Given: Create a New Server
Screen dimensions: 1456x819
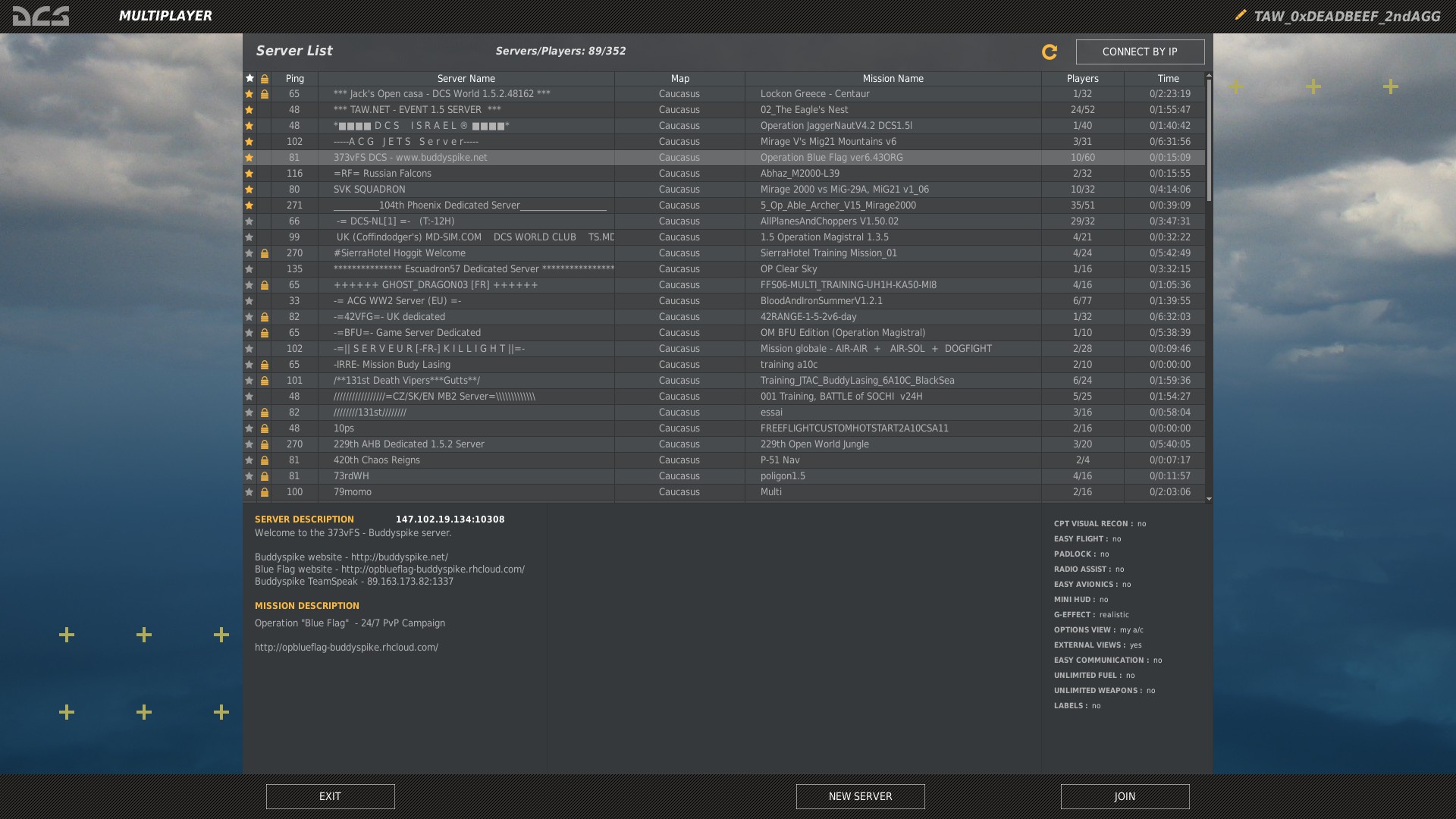Looking at the screenshot, I should click(860, 796).
